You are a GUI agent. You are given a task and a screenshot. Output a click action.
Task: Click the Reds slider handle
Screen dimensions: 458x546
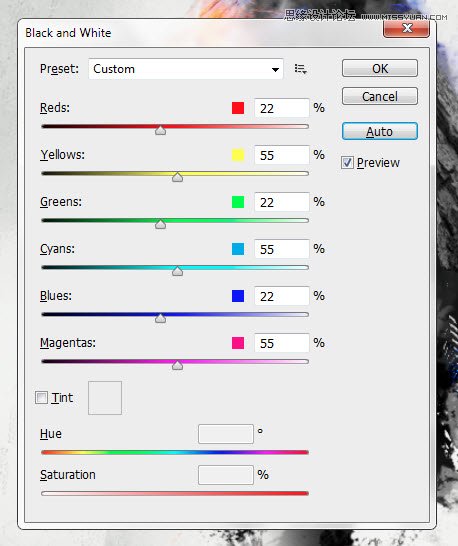click(x=160, y=131)
